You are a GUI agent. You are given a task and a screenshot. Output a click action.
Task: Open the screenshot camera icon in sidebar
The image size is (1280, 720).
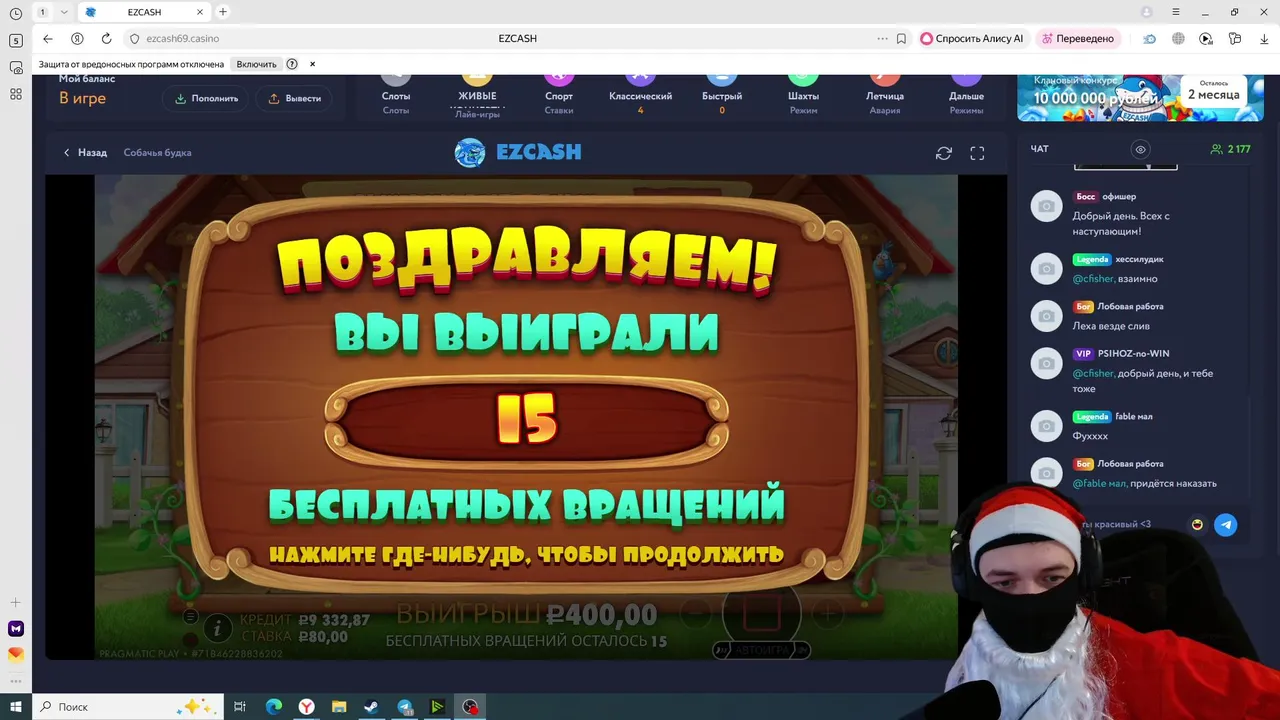click(x=15, y=67)
